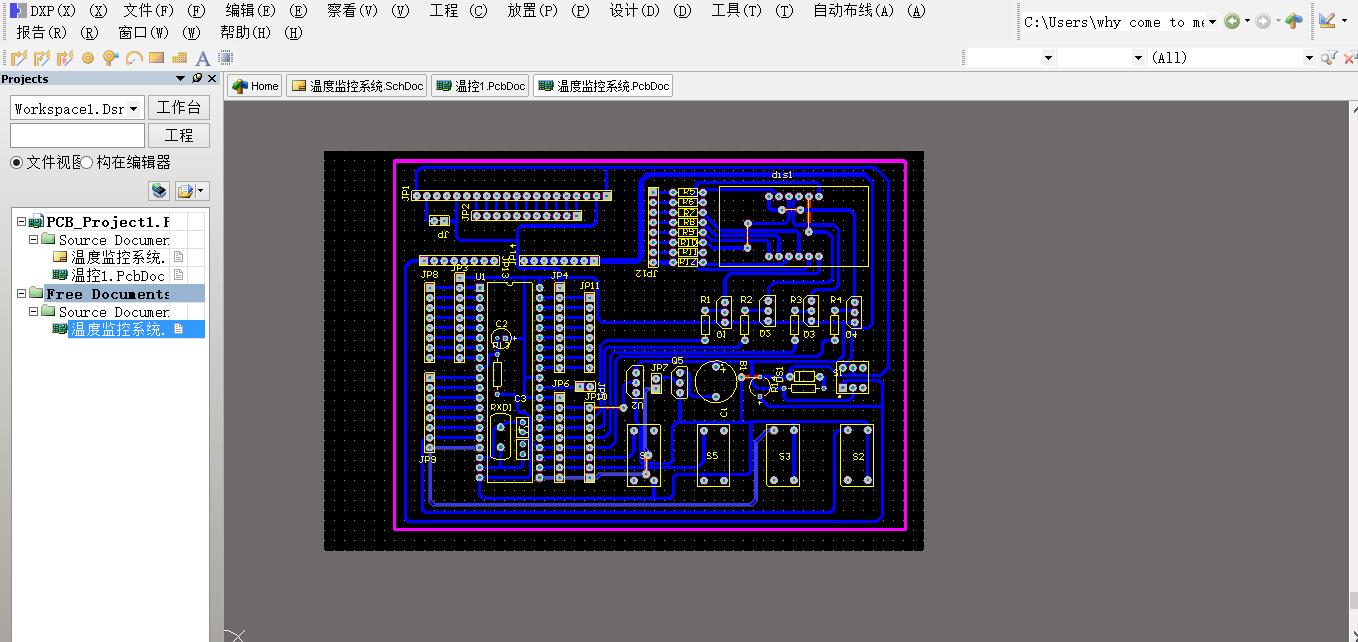Open the 工具(T) menu
The image size is (1358, 642).
pyautogui.click(x=737, y=11)
